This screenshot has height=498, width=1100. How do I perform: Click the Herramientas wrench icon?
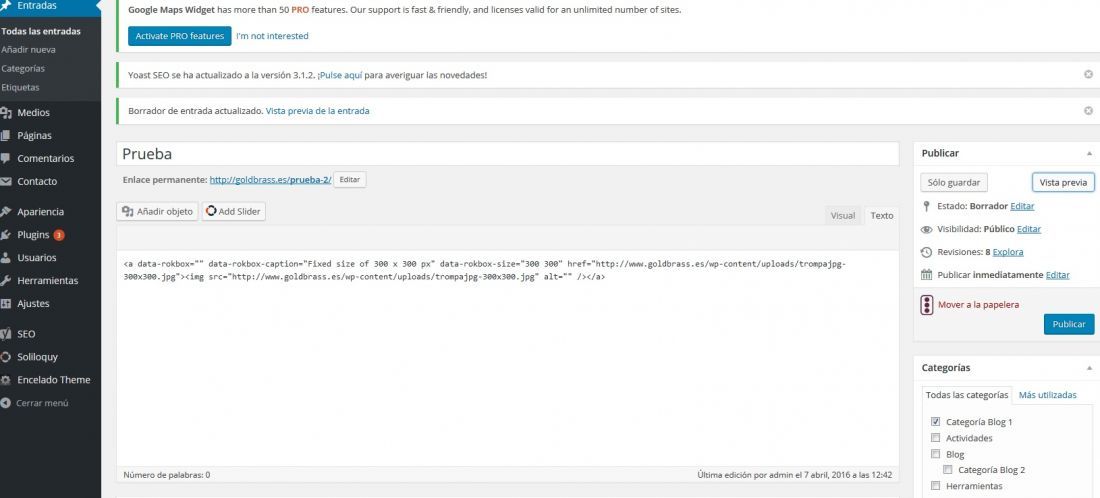6,281
